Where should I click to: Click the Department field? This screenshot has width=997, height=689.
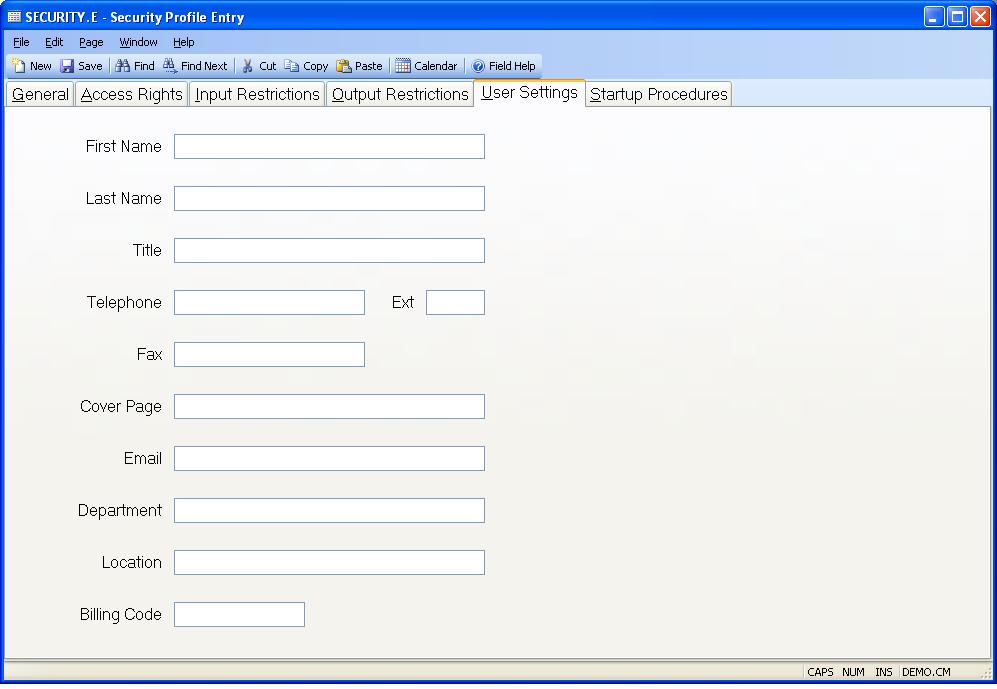329,510
